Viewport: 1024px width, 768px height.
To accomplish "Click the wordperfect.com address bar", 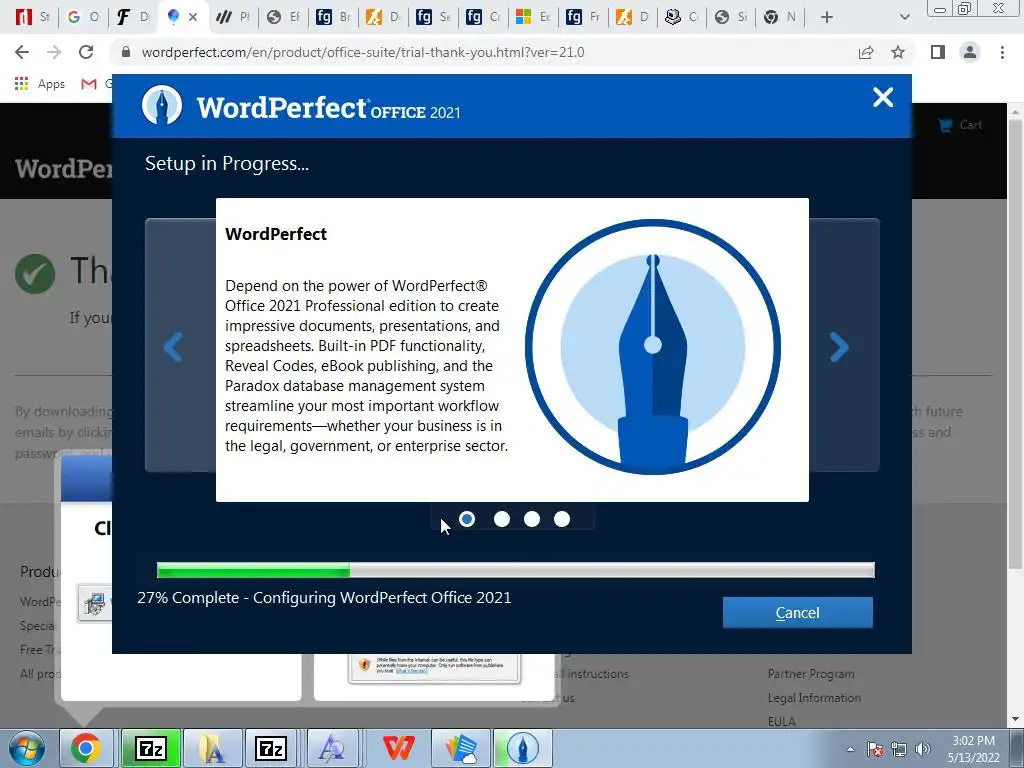I will click(362, 52).
